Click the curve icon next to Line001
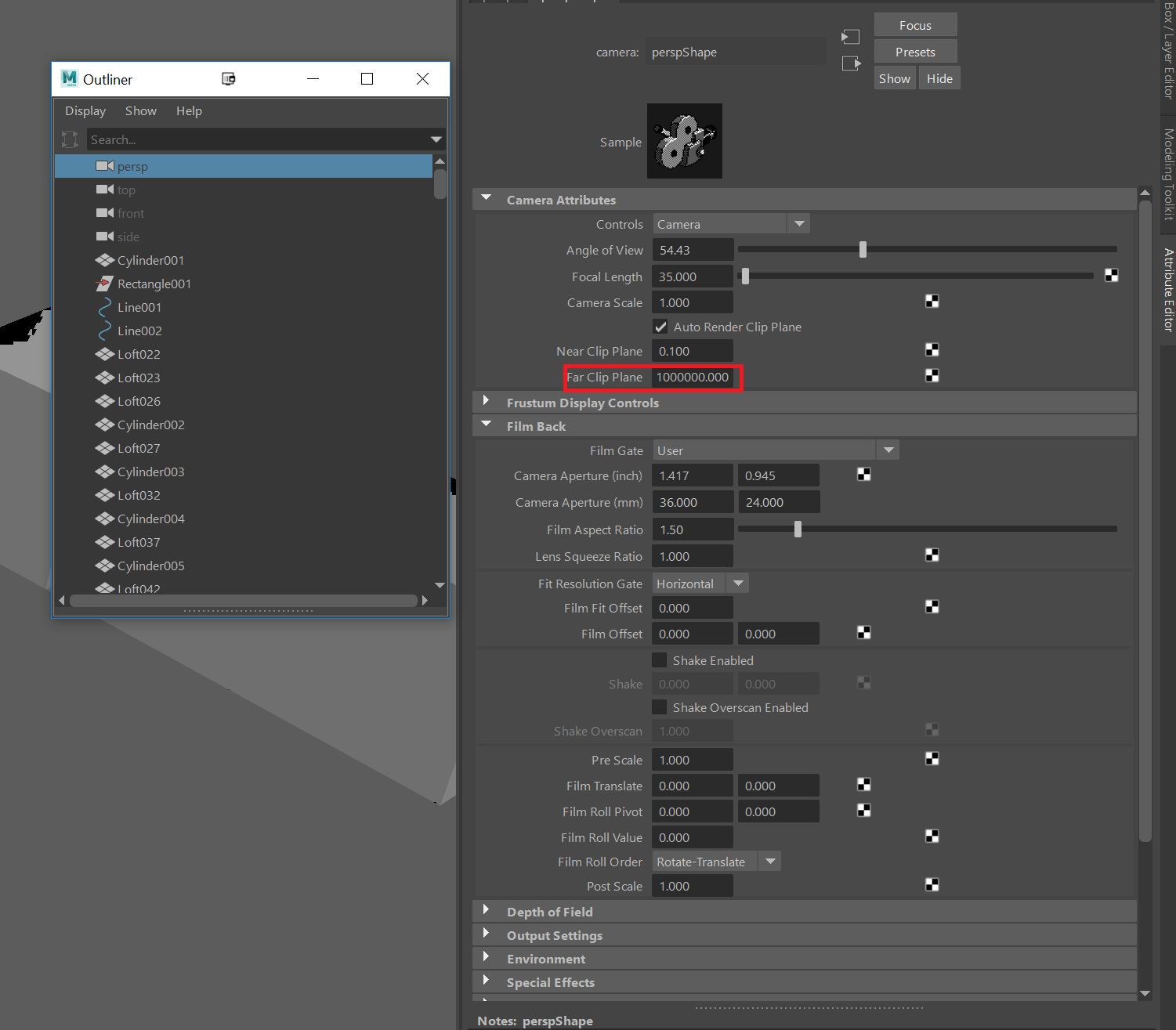This screenshot has width=1176, height=1030. pyautogui.click(x=105, y=307)
